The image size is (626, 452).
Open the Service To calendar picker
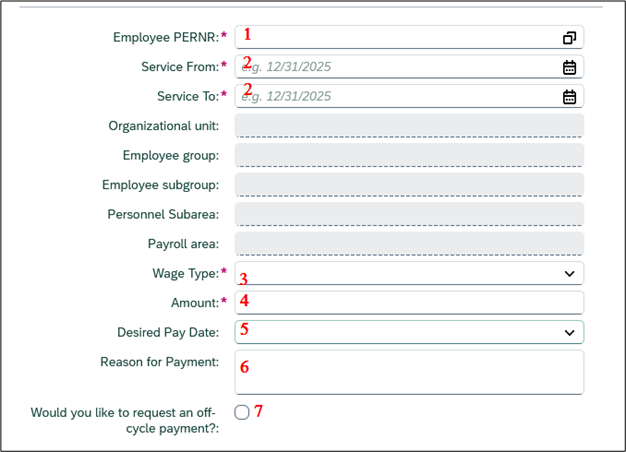tap(569, 97)
